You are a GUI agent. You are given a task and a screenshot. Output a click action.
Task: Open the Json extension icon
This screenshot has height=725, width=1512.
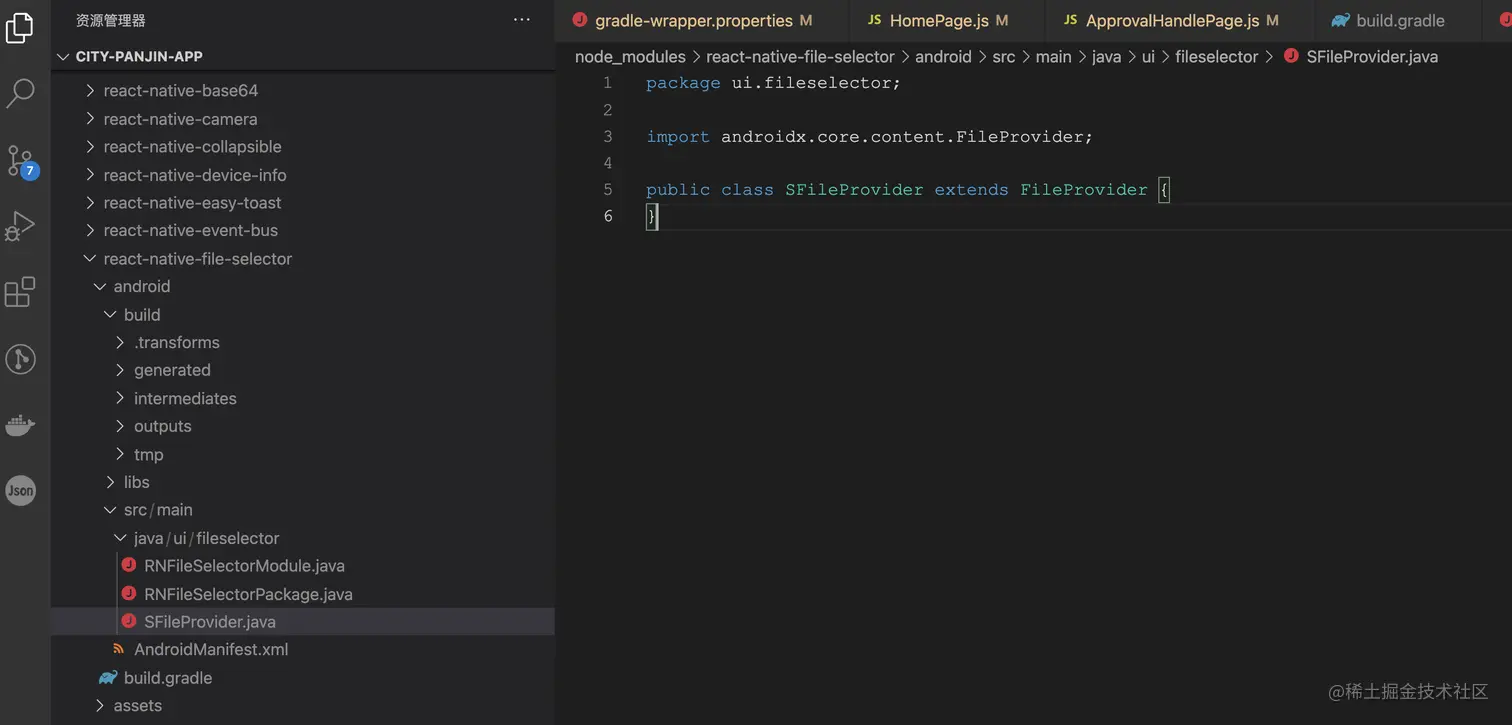(20, 490)
